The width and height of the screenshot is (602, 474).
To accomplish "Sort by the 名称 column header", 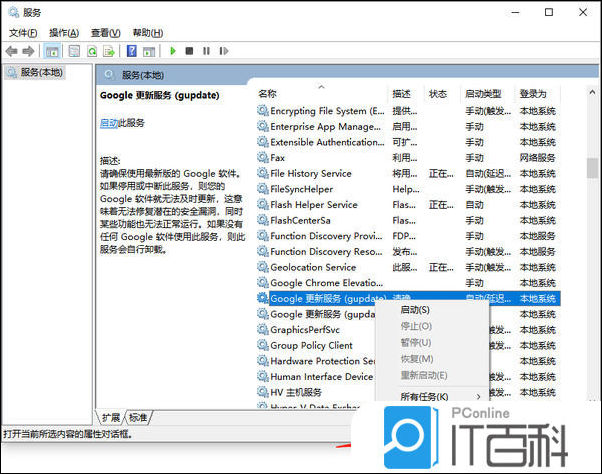I will [267, 94].
